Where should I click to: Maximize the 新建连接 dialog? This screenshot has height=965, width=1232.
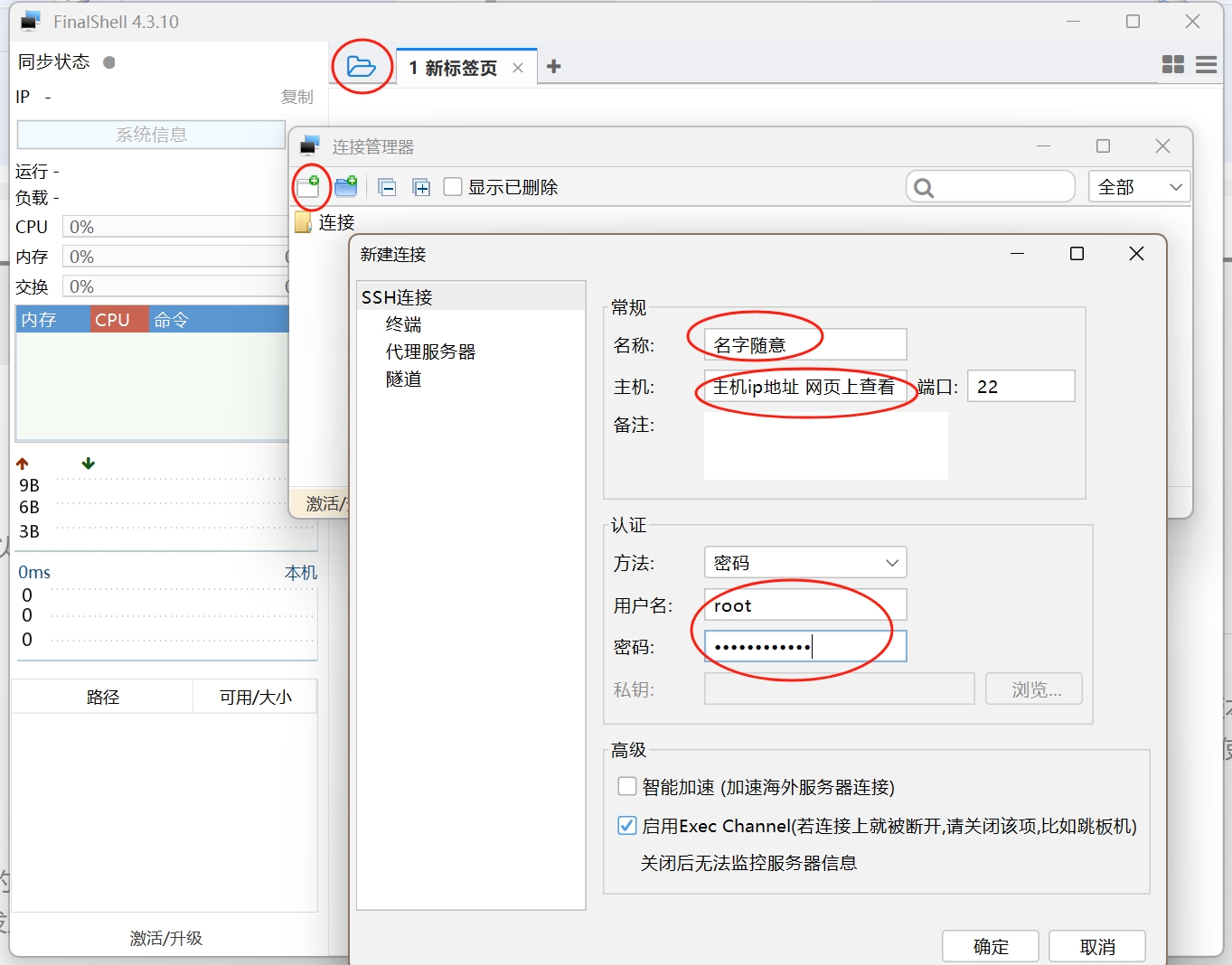1077,254
